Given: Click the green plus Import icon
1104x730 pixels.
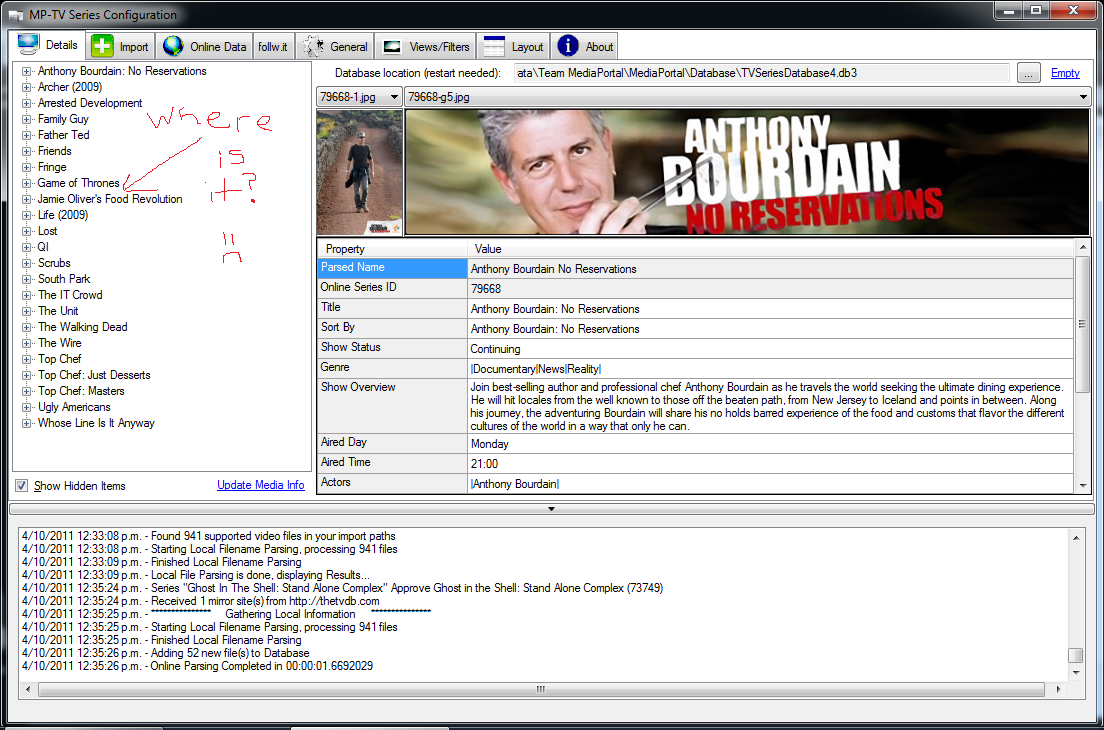Looking at the screenshot, I should coord(102,46).
